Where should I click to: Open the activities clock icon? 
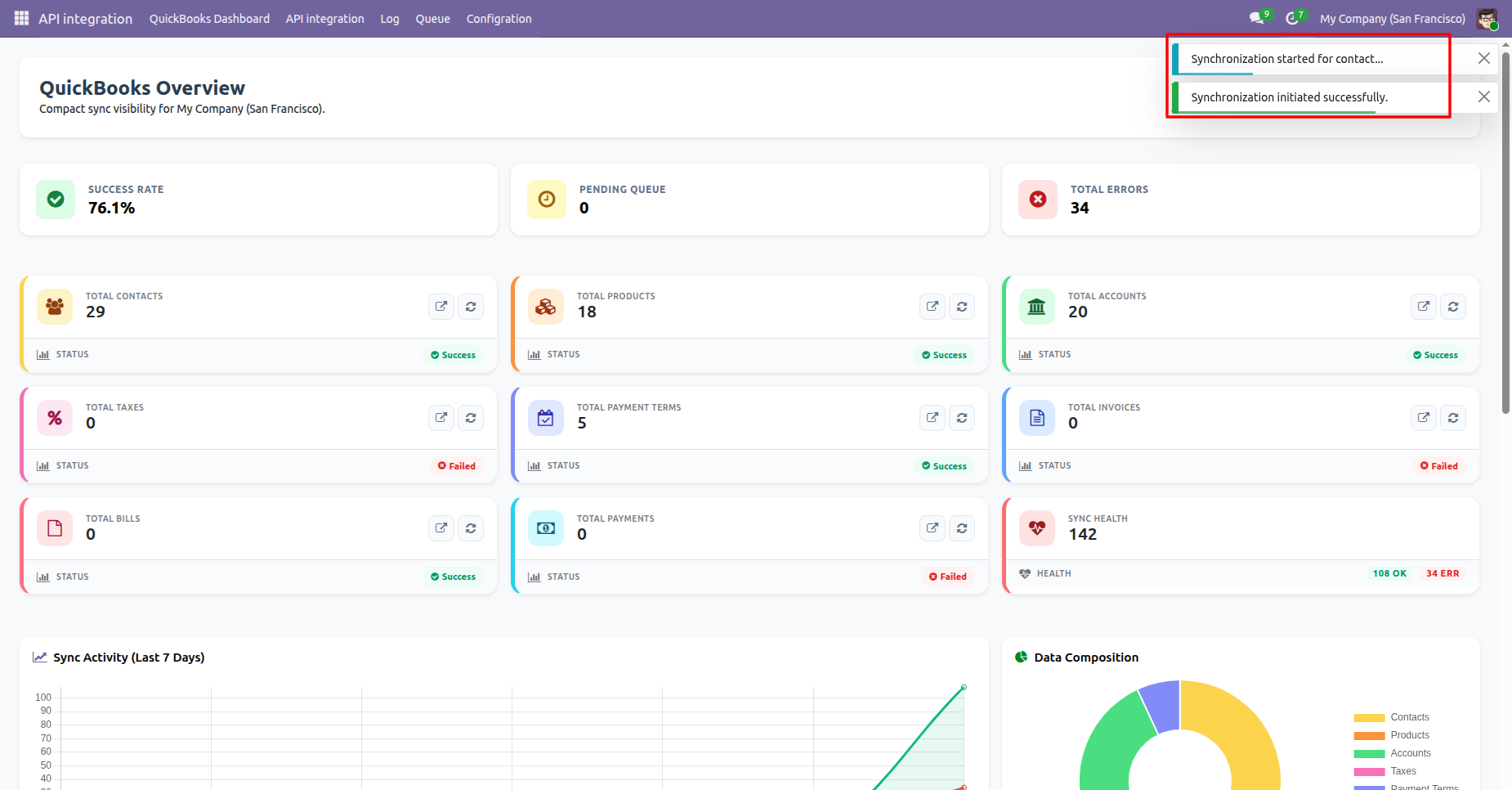pos(1292,18)
